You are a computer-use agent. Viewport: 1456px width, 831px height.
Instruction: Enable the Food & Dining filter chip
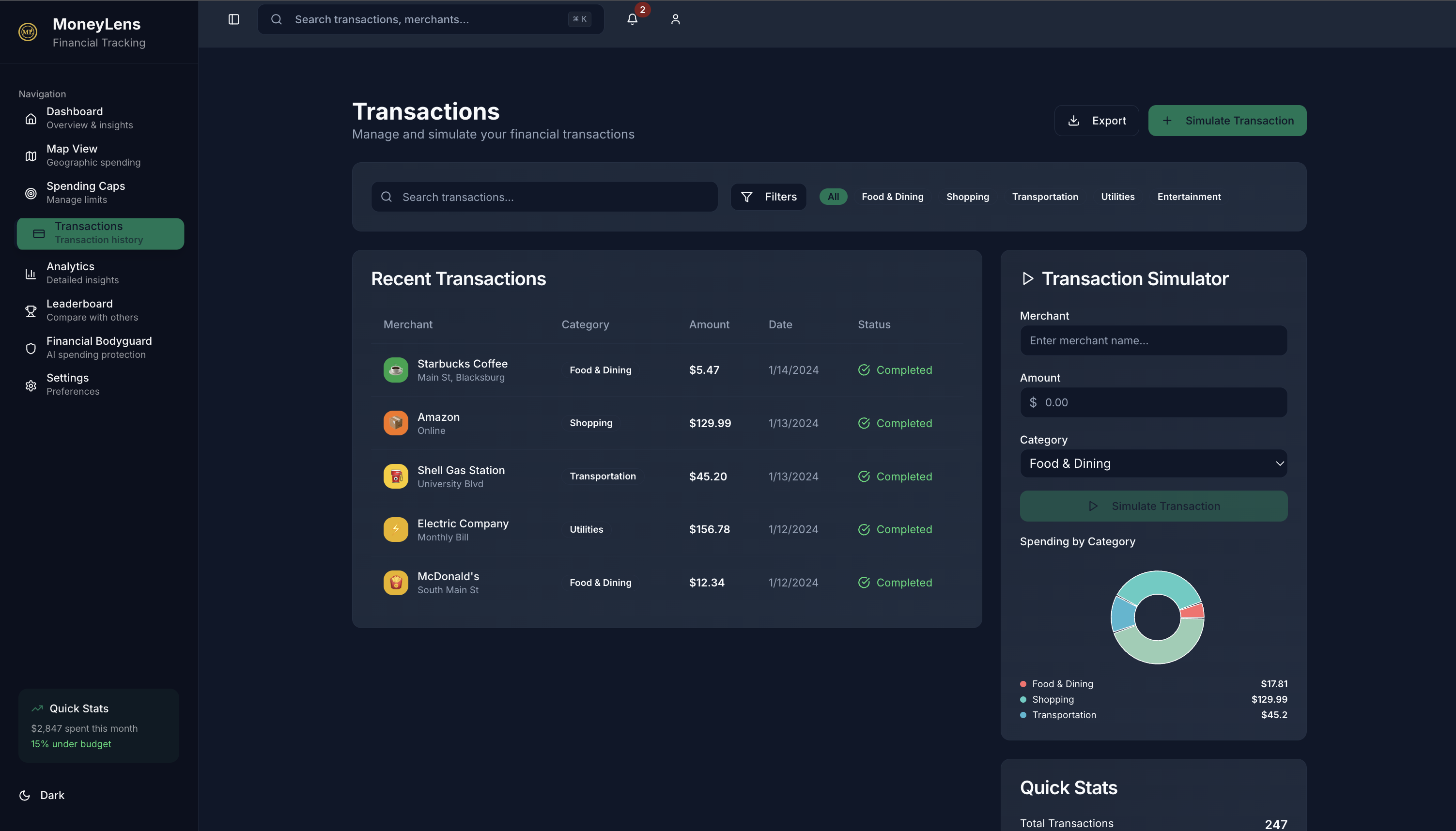pyautogui.click(x=892, y=196)
